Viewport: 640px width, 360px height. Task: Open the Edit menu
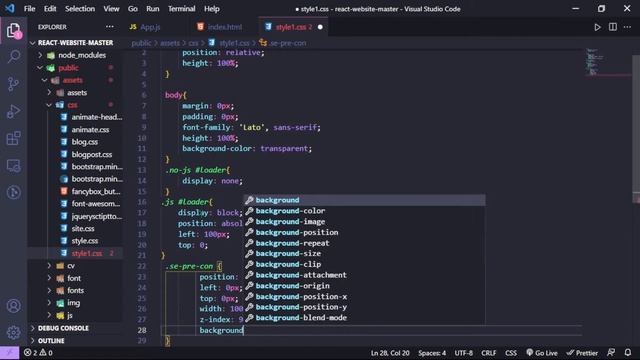coord(50,9)
